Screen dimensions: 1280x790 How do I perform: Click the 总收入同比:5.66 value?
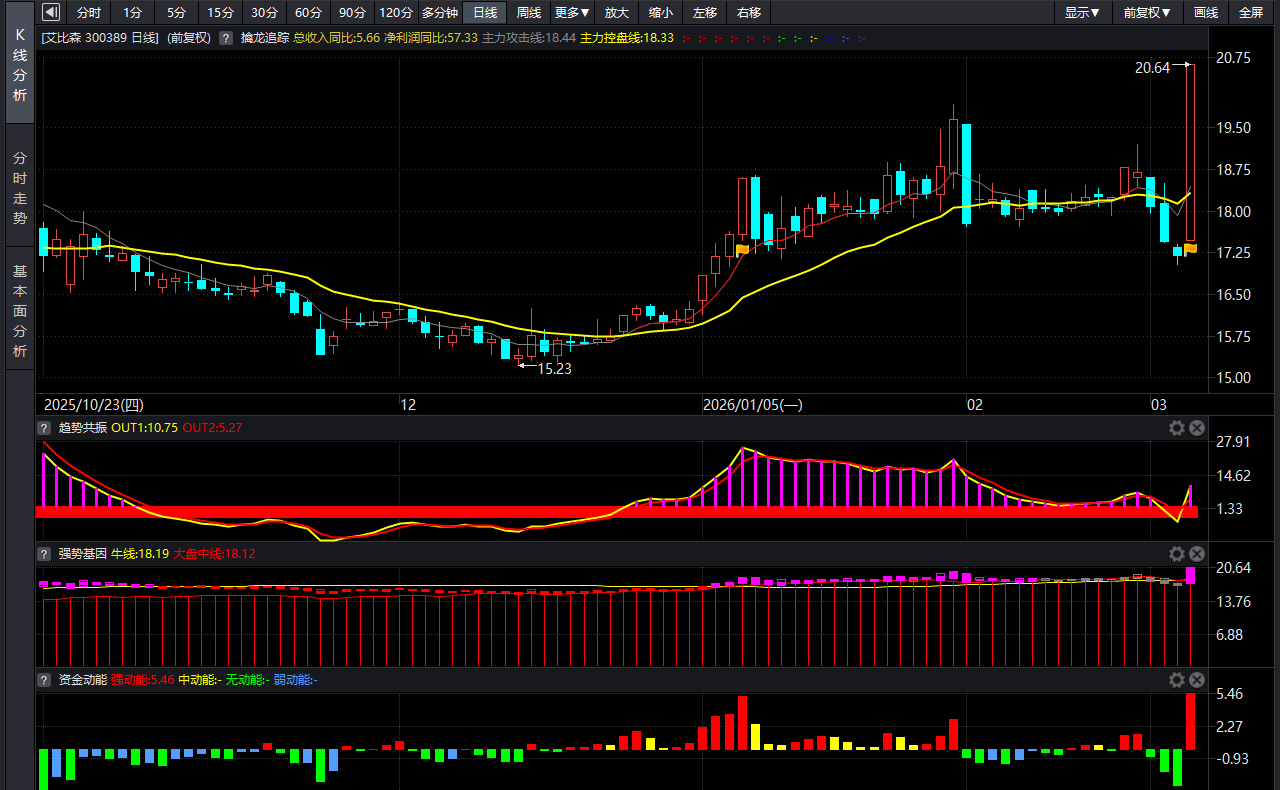[x=337, y=38]
